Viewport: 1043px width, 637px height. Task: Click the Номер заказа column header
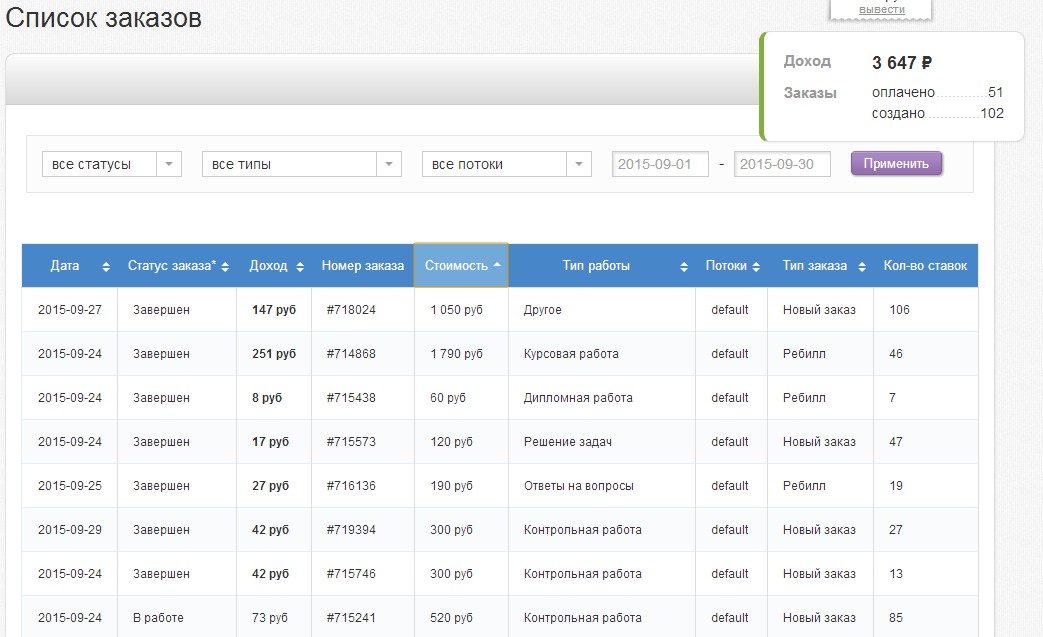(363, 265)
